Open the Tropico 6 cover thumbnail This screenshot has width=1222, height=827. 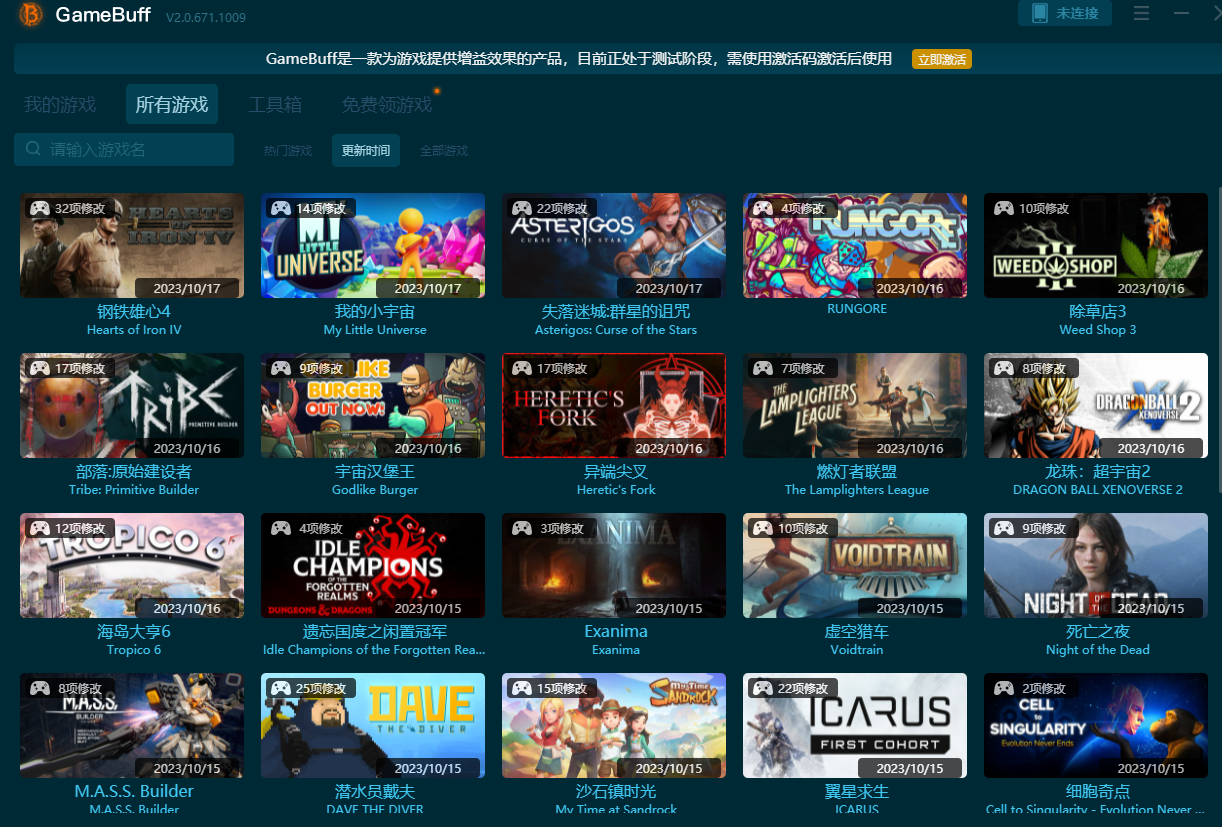(x=132, y=566)
